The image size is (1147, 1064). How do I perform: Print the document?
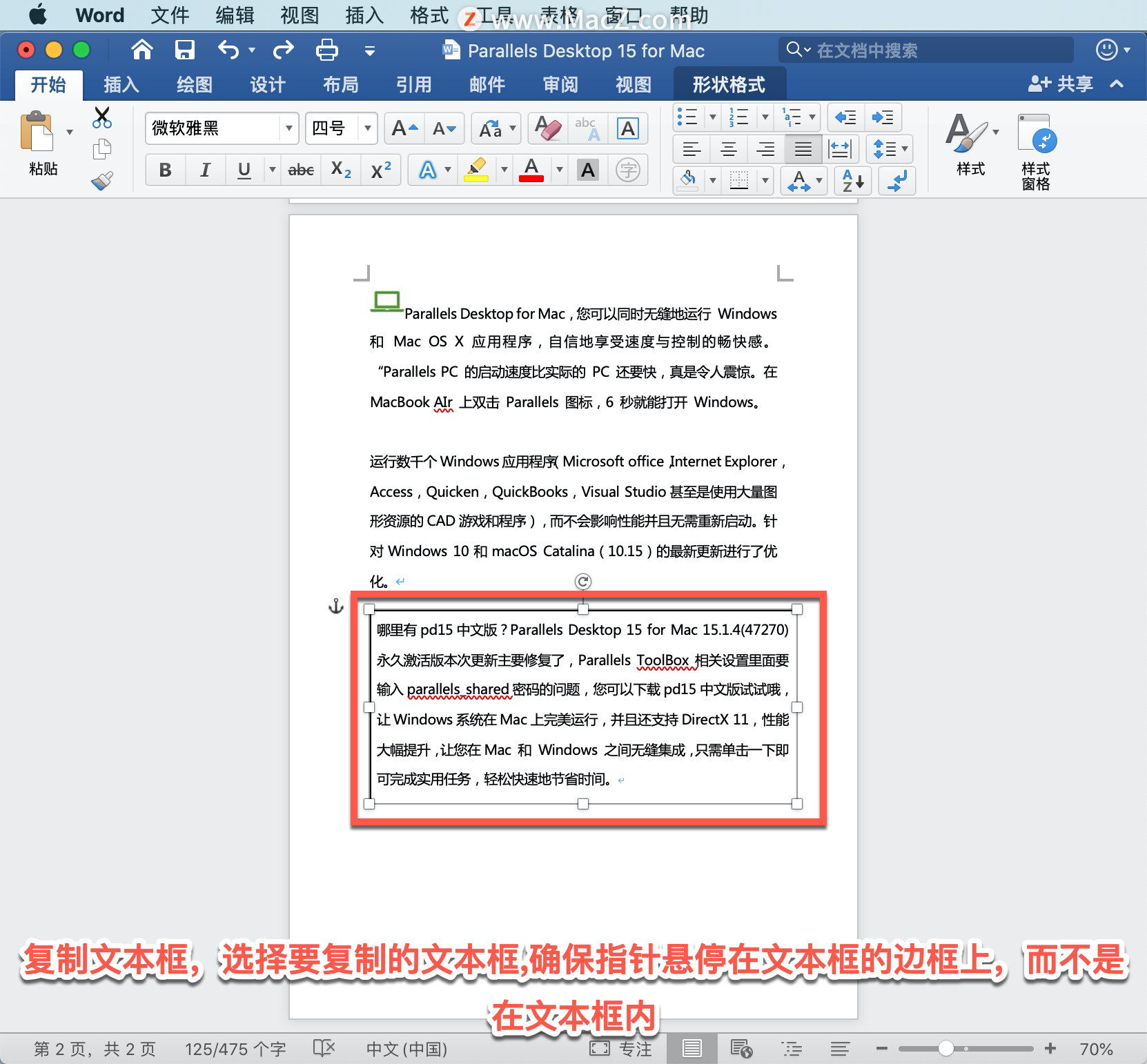coord(326,50)
